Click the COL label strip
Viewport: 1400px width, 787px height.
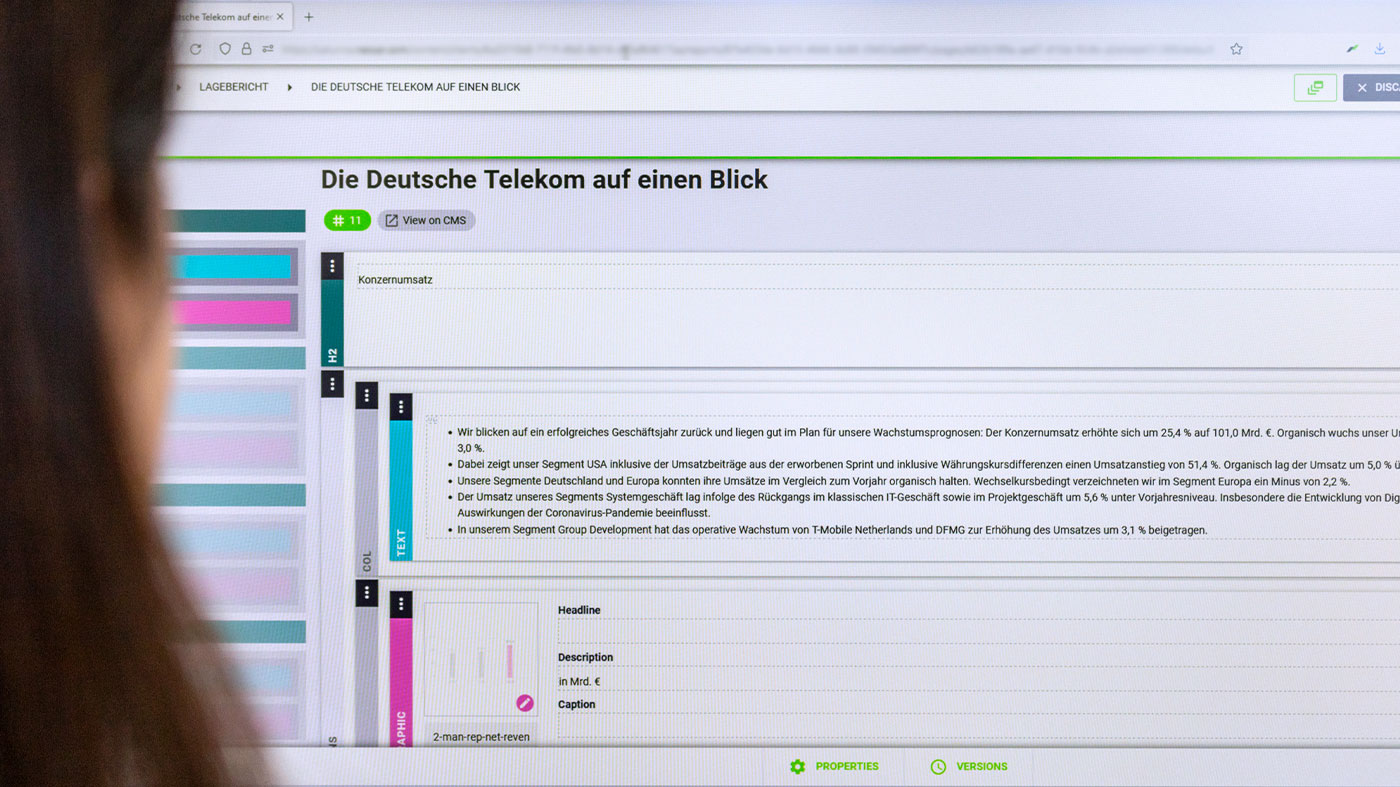[x=367, y=492]
